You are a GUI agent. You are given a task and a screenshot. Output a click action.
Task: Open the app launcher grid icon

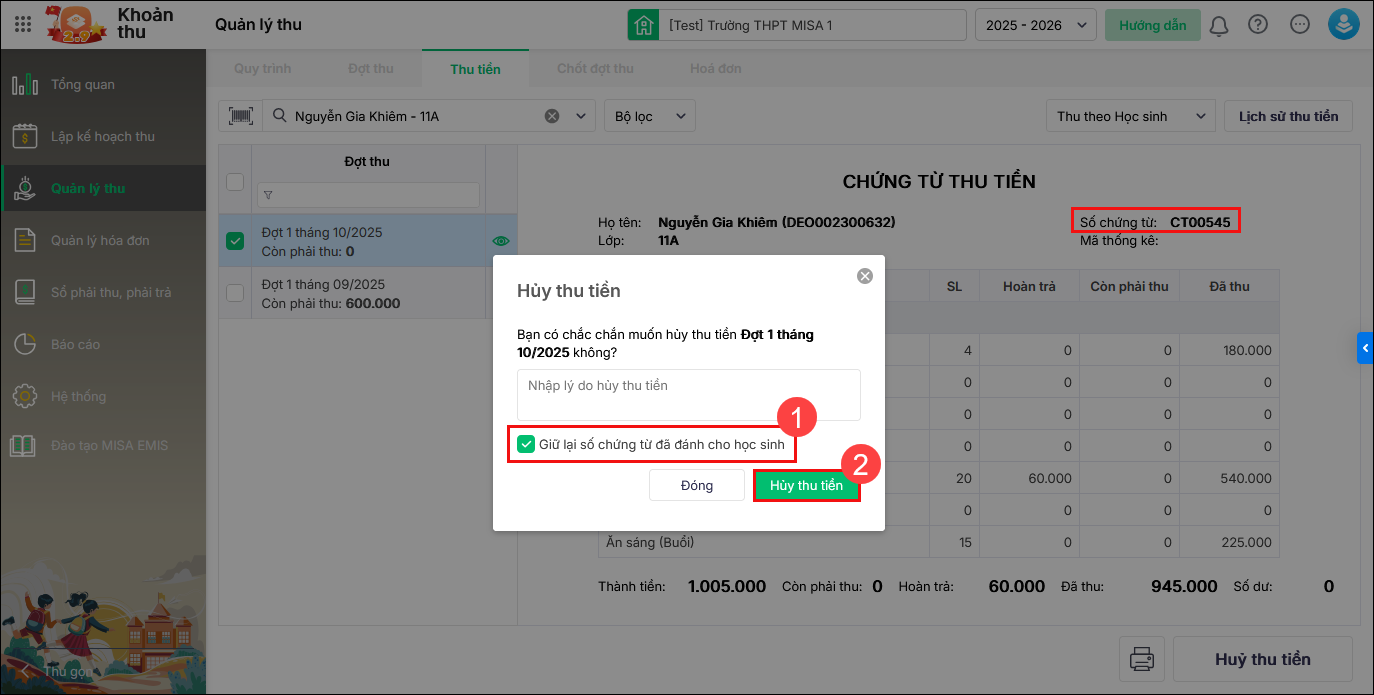pyautogui.click(x=23, y=24)
